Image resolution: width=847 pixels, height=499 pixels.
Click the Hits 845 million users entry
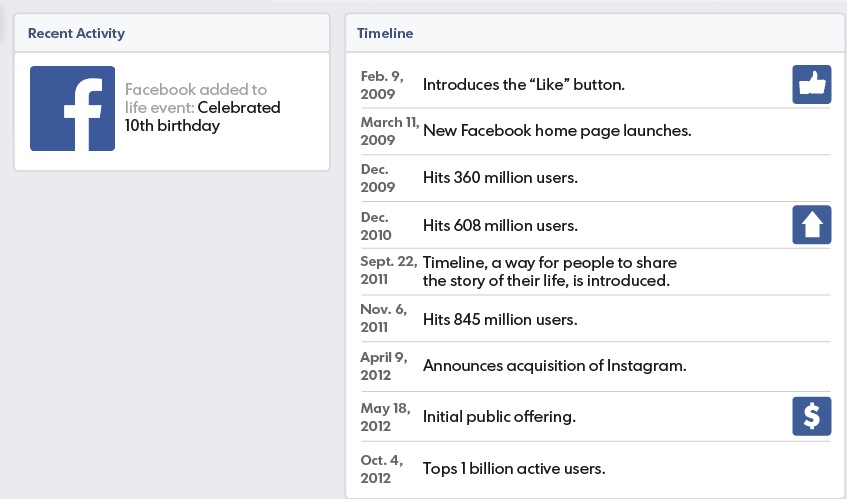(500, 320)
